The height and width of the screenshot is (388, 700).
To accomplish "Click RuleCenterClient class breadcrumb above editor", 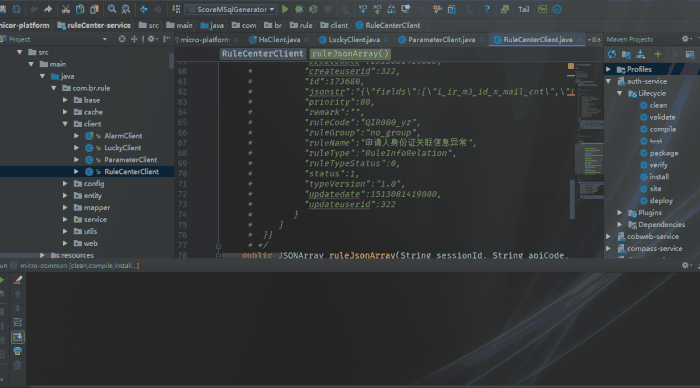I will (262, 54).
